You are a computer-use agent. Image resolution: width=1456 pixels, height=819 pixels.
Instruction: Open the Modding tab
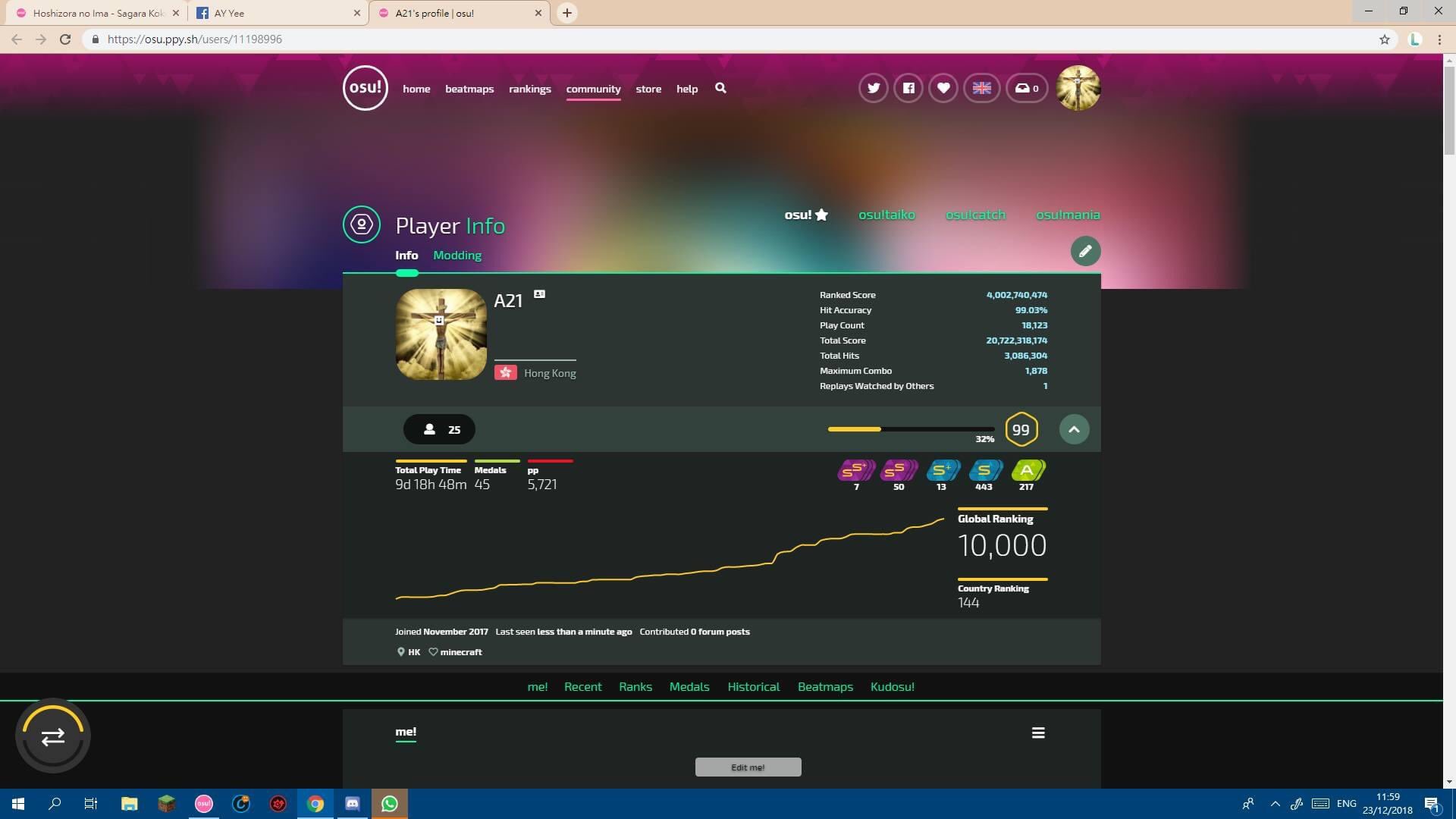457,256
